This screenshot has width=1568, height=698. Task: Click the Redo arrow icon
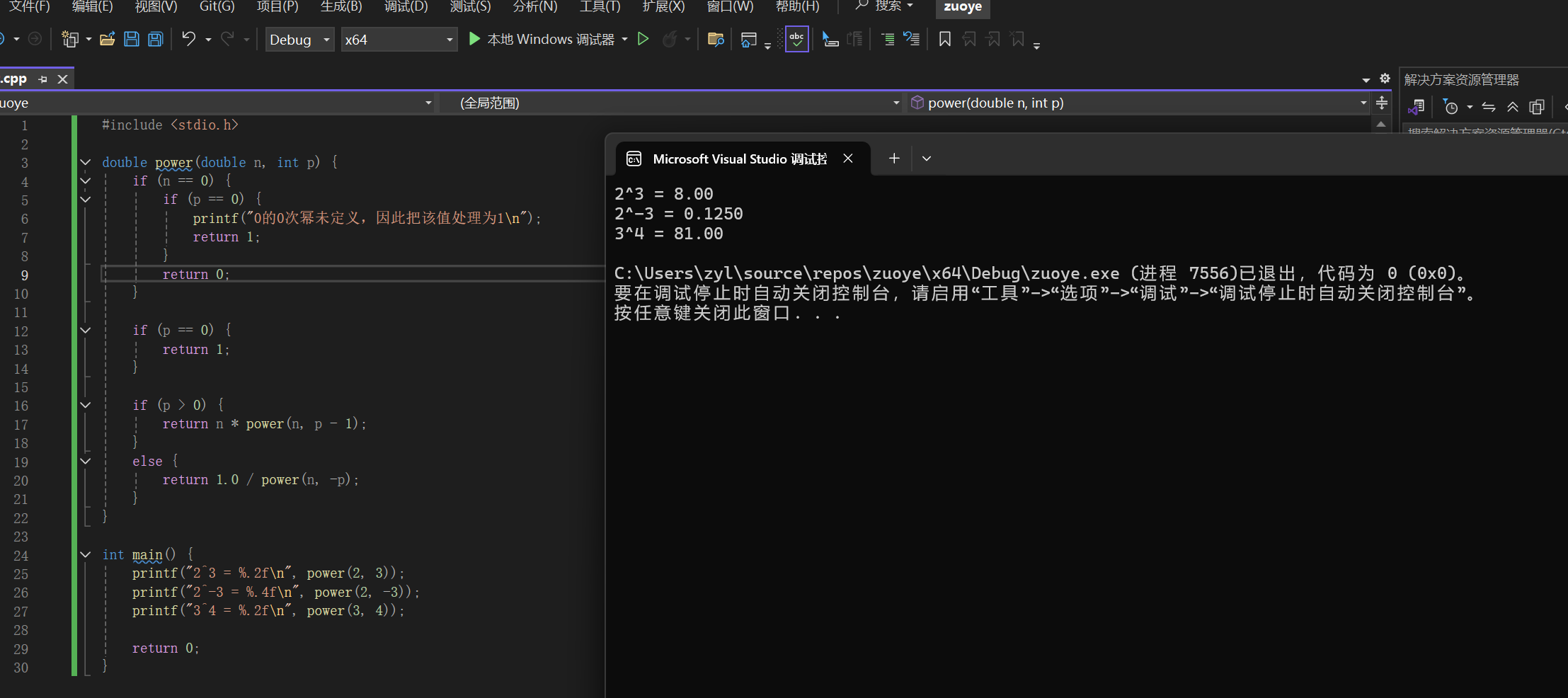point(227,39)
